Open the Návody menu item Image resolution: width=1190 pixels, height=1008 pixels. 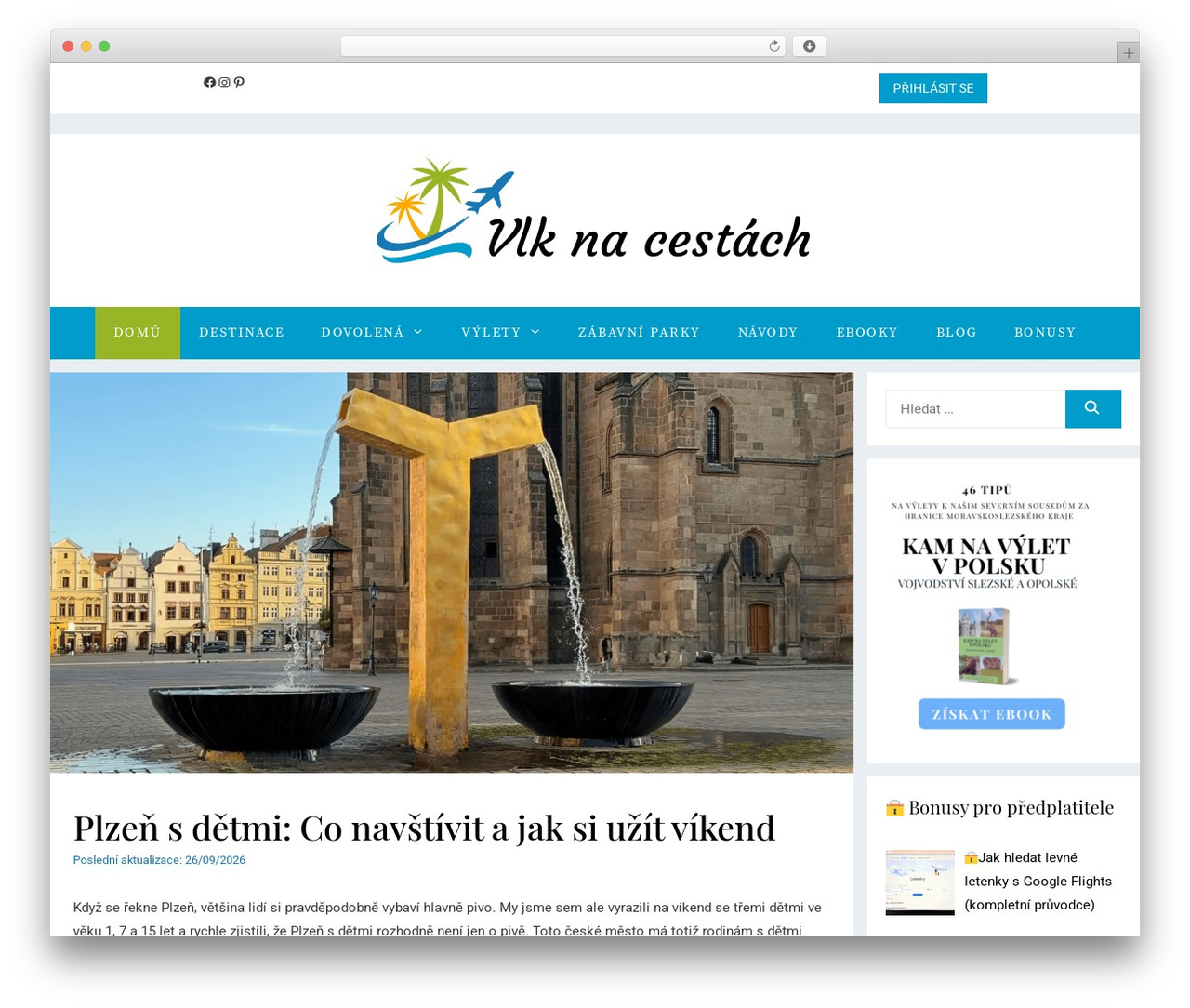point(768,332)
